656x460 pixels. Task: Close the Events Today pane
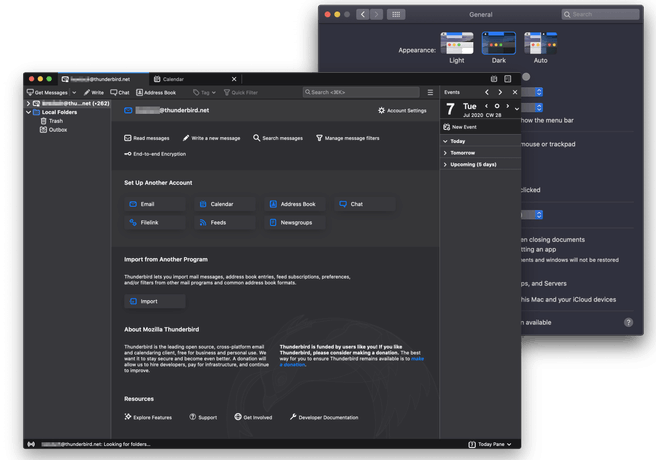click(x=515, y=92)
